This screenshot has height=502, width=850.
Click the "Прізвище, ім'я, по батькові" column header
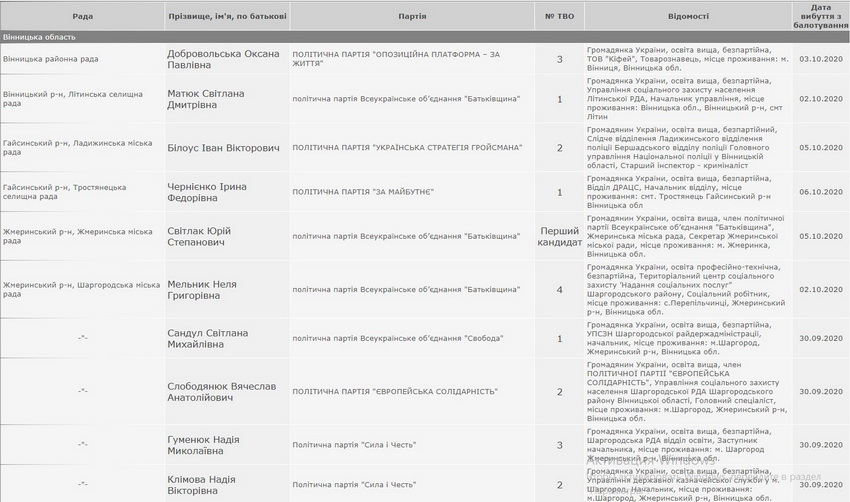click(226, 17)
